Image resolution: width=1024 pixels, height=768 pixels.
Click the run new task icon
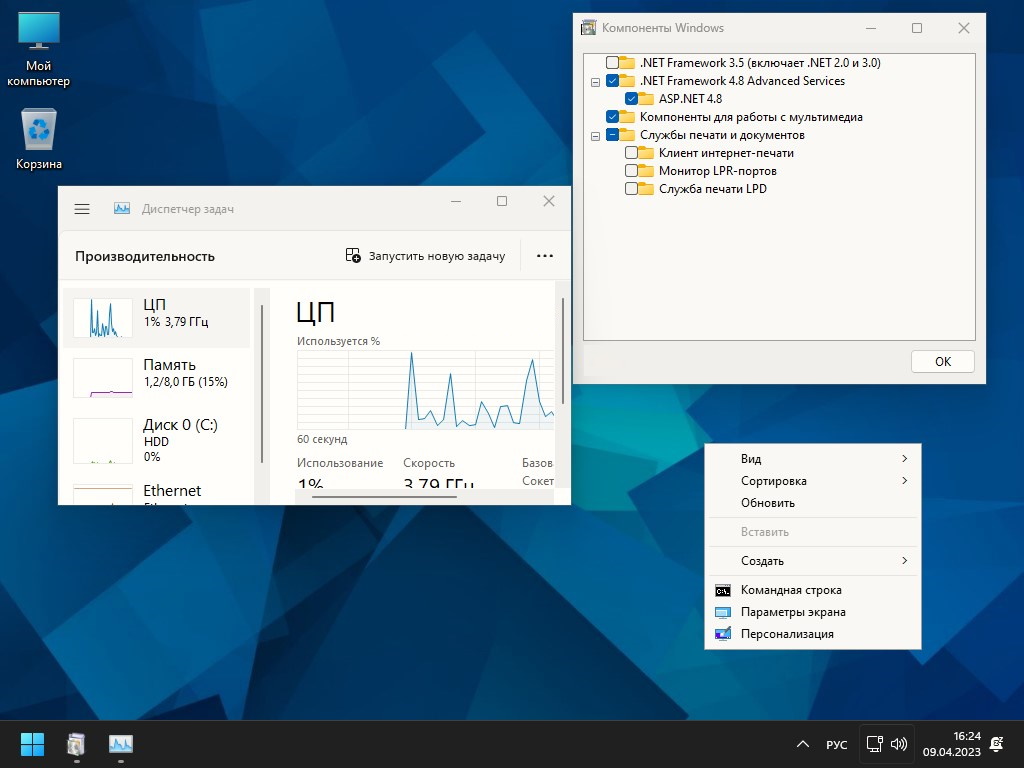(x=353, y=256)
